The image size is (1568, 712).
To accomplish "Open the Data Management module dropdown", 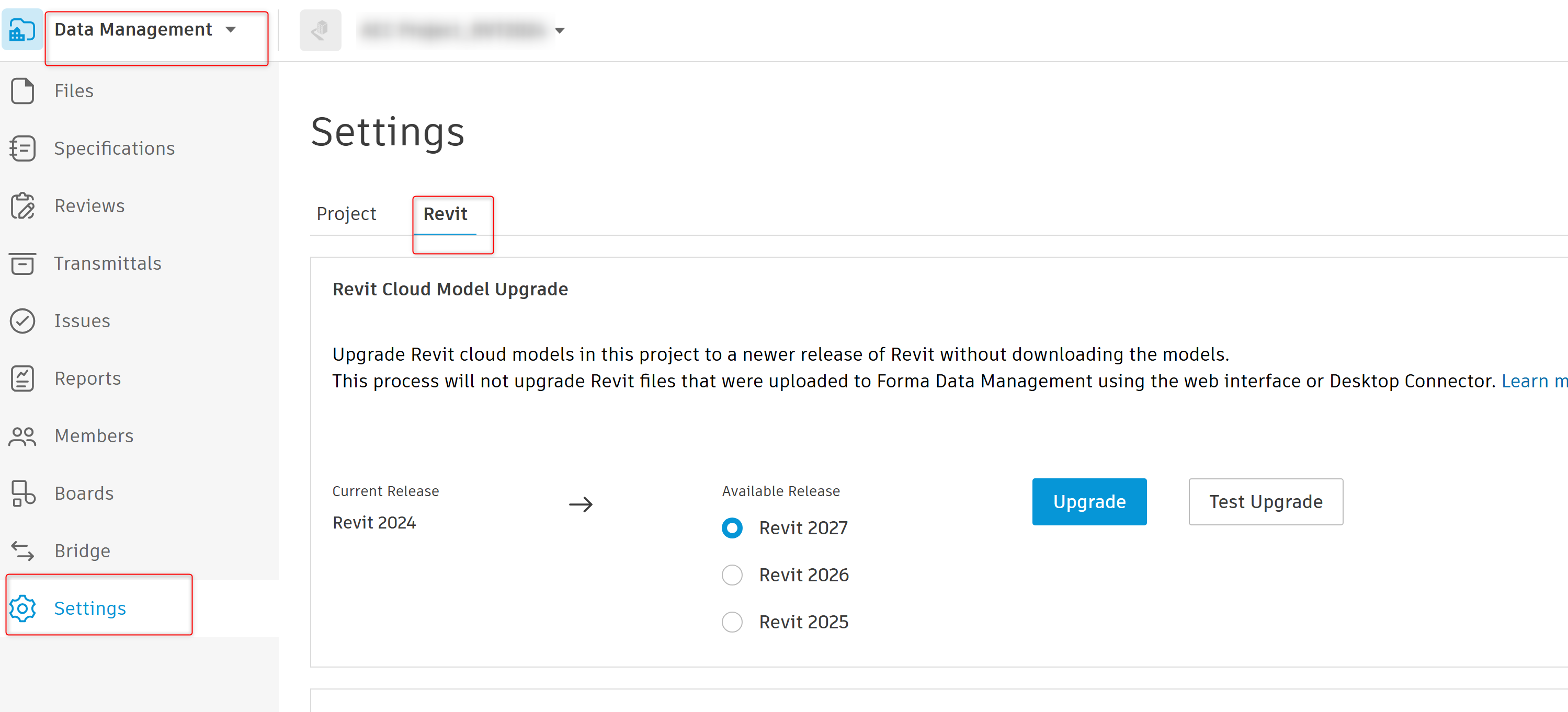I will coord(145,29).
